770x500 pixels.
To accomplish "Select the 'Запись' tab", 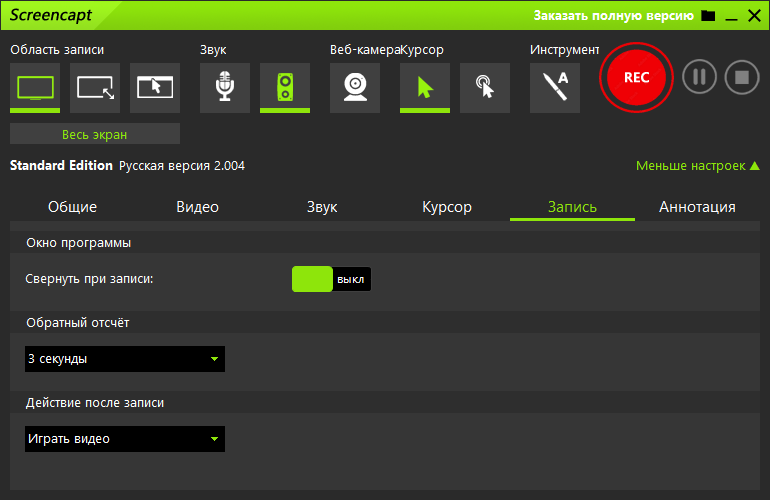I will (572, 207).
